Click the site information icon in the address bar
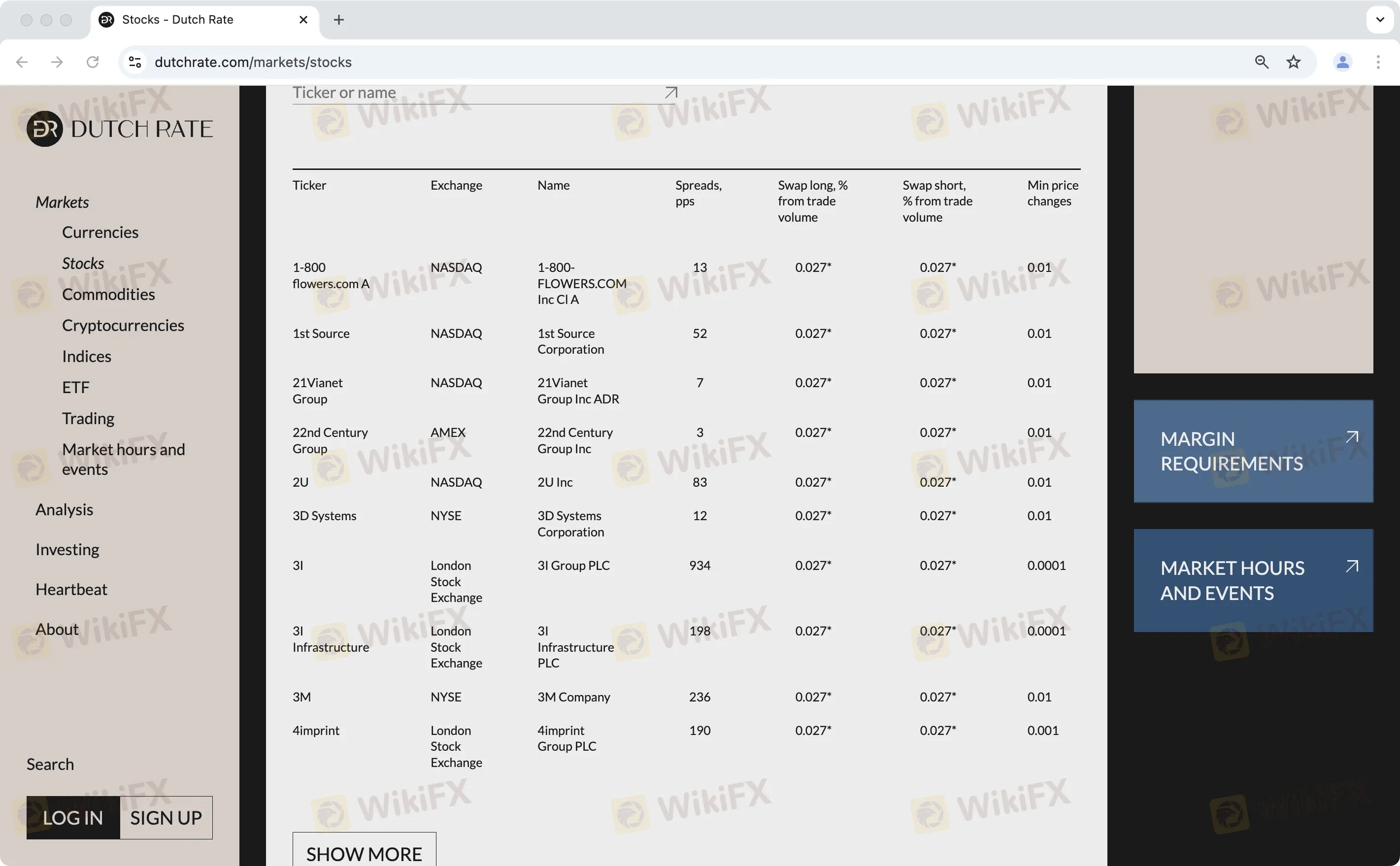The width and height of the screenshot is (1400, 866). tap(134, 62)
